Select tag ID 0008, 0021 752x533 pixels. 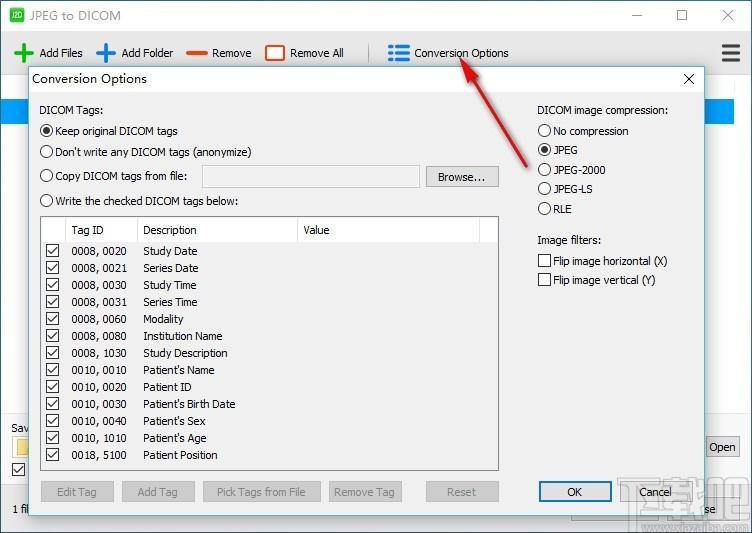point(99,268)
